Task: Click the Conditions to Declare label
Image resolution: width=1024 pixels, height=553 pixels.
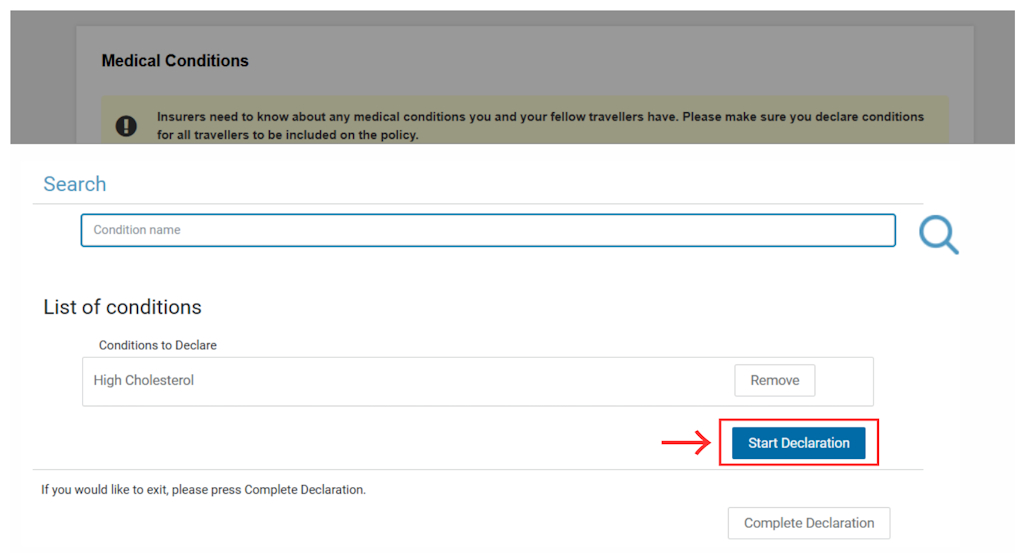Action: click(x=157, y=345)
